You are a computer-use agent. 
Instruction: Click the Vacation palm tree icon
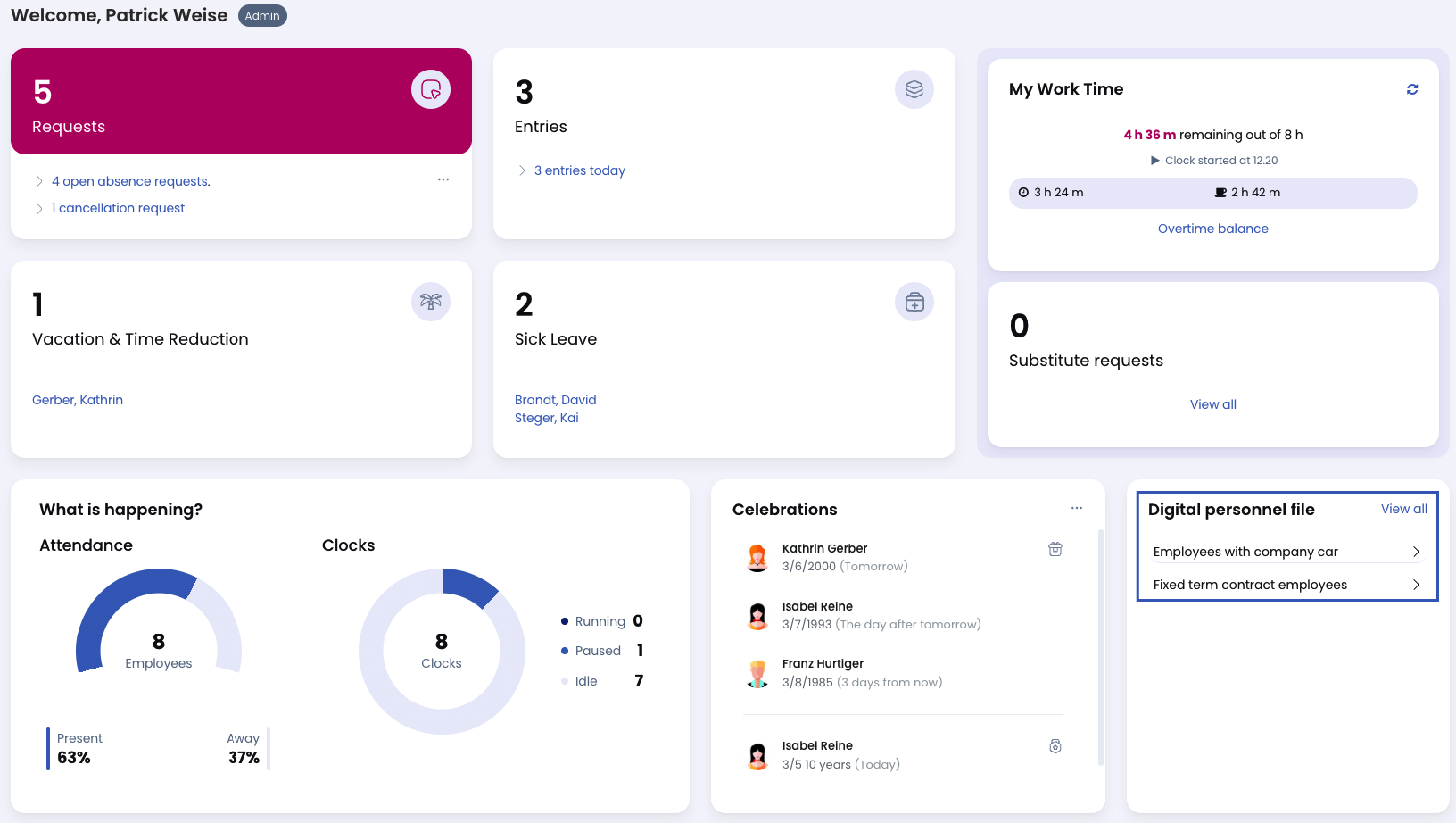[x=431, y=302]
